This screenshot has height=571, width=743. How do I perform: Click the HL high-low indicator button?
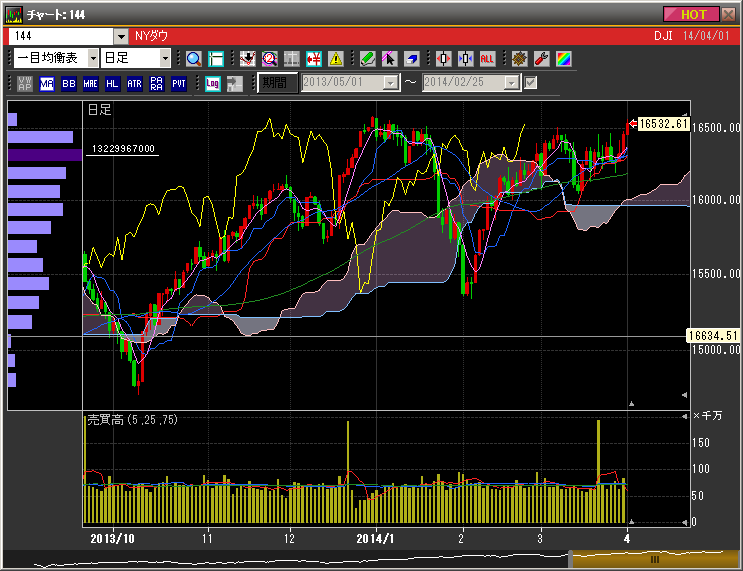click(112, 83)
